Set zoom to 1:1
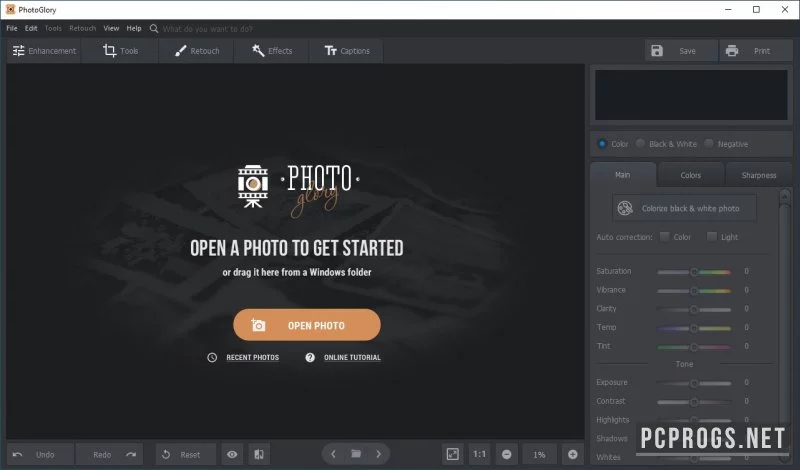 click(x=480, y=454)
